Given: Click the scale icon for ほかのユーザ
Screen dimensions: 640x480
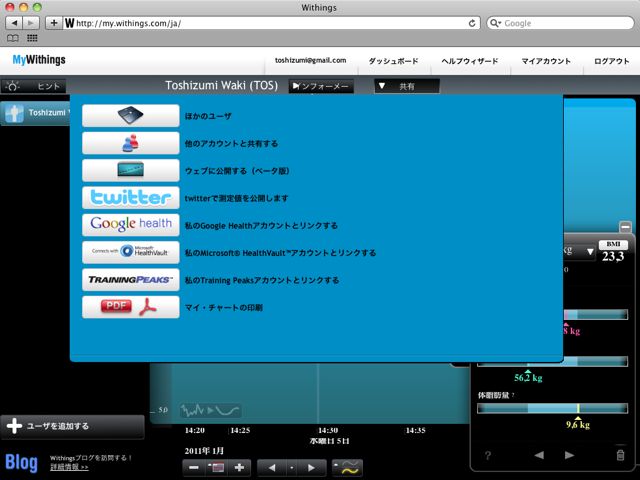Looking at the screenshot, I should pyautogui.click(x=131, y=116).
